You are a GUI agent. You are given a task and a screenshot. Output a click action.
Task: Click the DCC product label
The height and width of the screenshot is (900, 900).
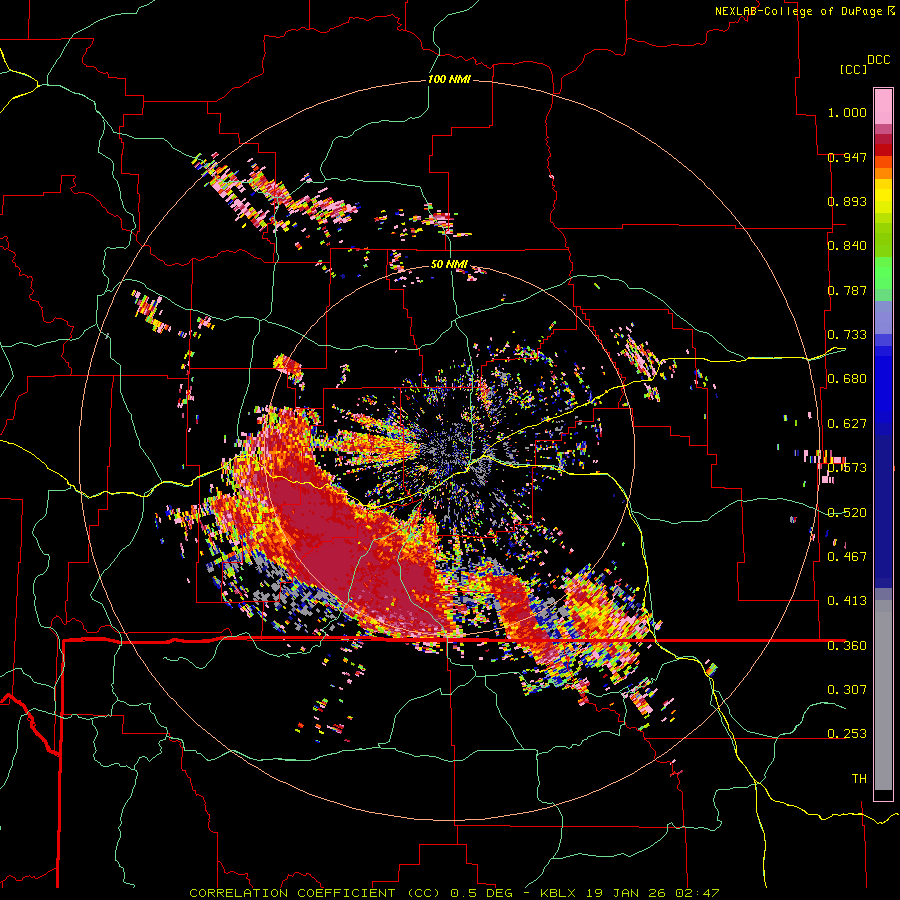click(x=878, y=60)
